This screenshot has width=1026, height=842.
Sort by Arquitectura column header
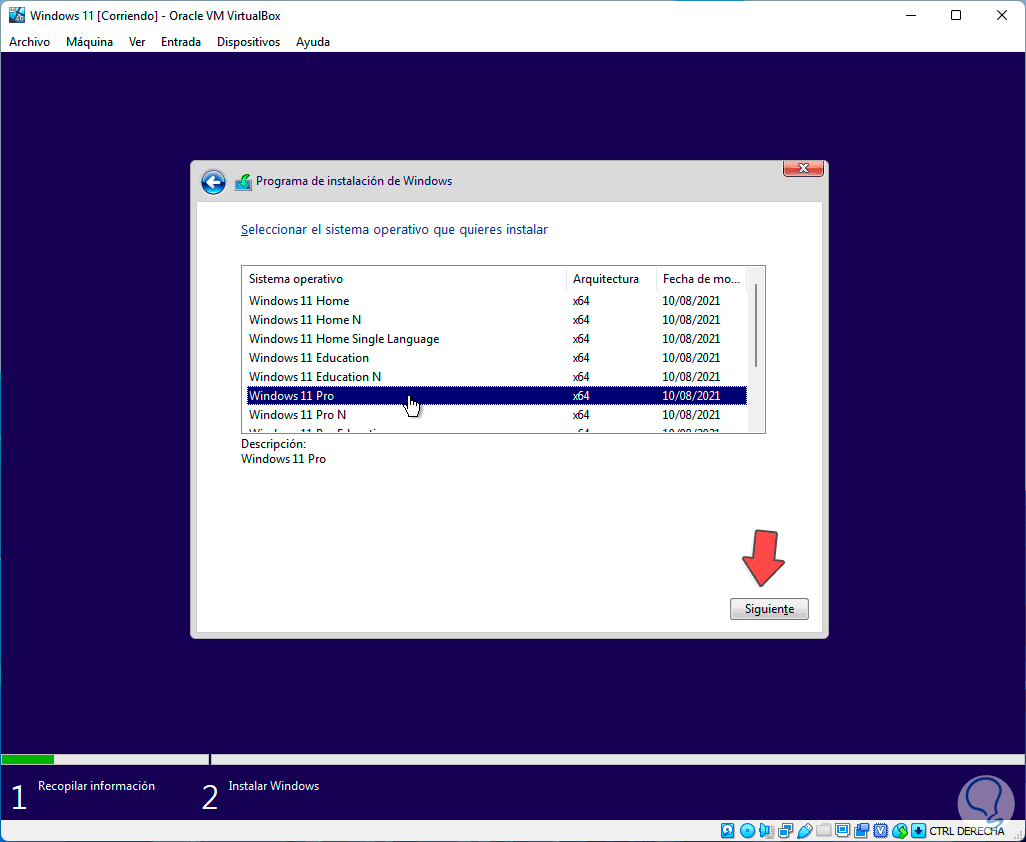pos(611,279)
